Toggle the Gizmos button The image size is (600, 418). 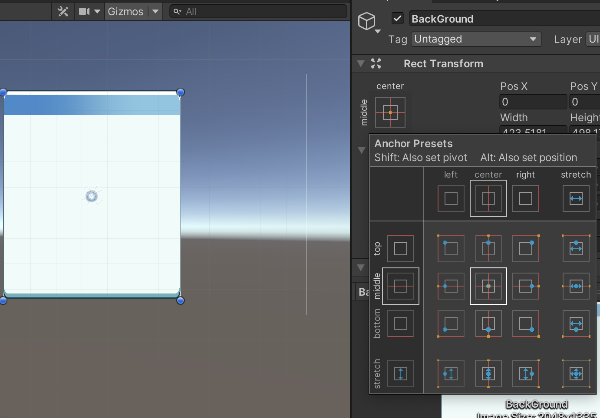coord(126,11)
